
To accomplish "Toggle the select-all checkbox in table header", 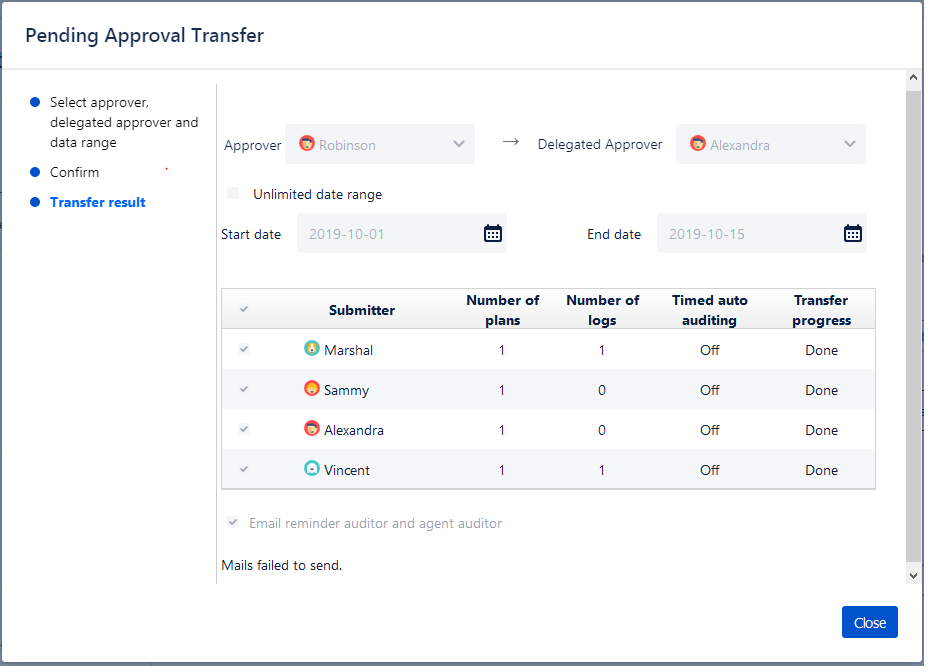I will point(244,309).
